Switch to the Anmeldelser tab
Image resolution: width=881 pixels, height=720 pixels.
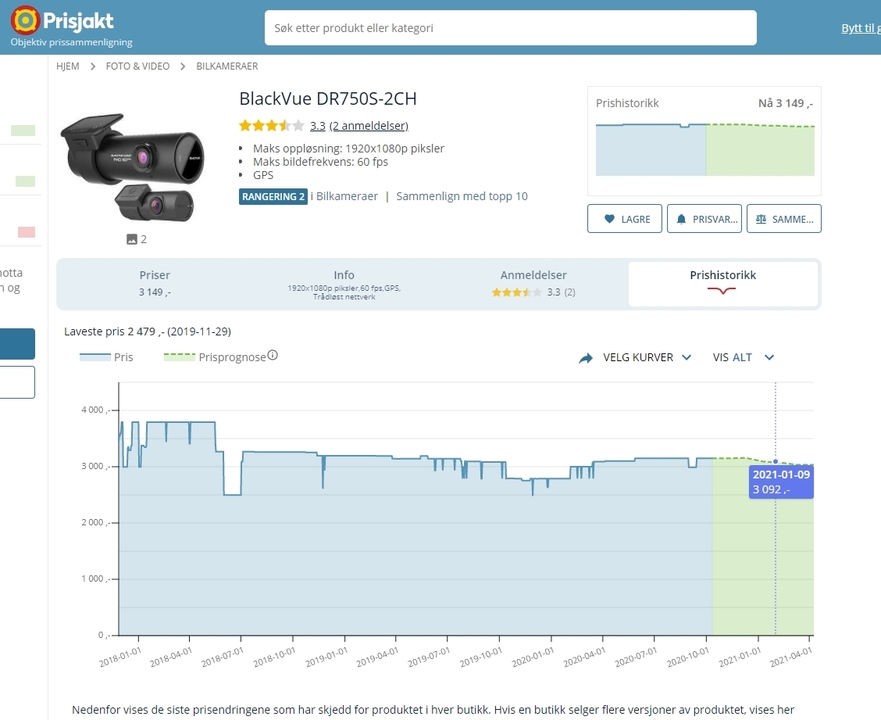533,283
